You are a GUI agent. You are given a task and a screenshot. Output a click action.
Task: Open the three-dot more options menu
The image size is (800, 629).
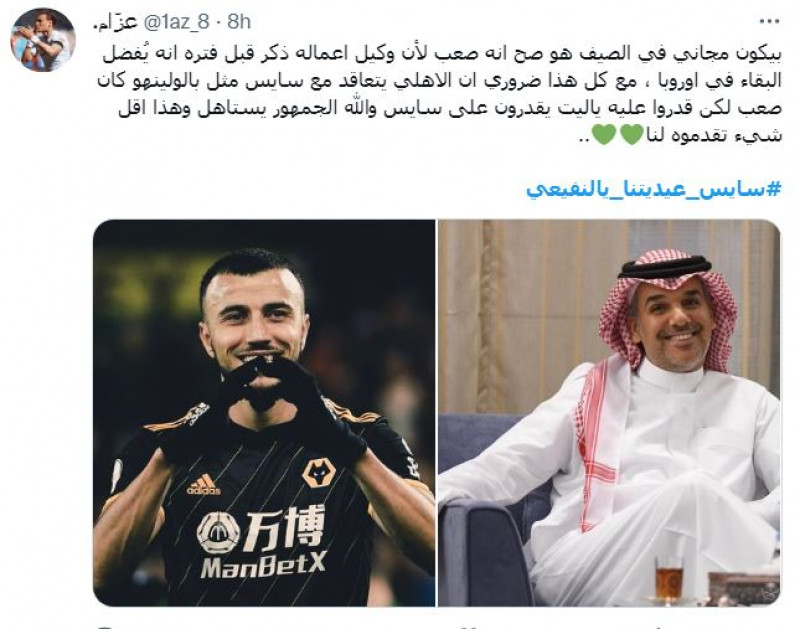[x=769, y=22]
